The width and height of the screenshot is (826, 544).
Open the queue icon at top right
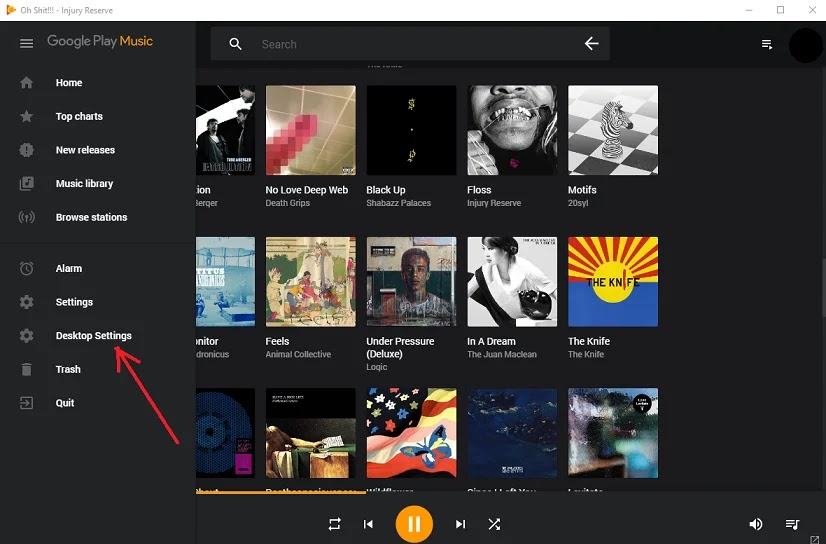coord(767,45)
